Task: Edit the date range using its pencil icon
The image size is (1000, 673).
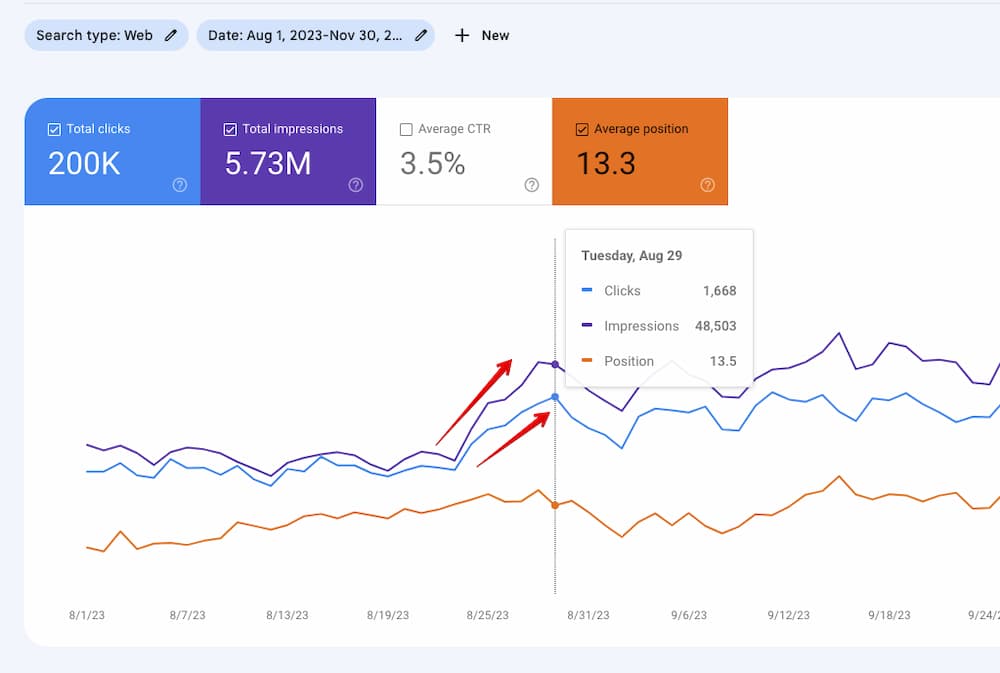Action: [x=419, y=34]
